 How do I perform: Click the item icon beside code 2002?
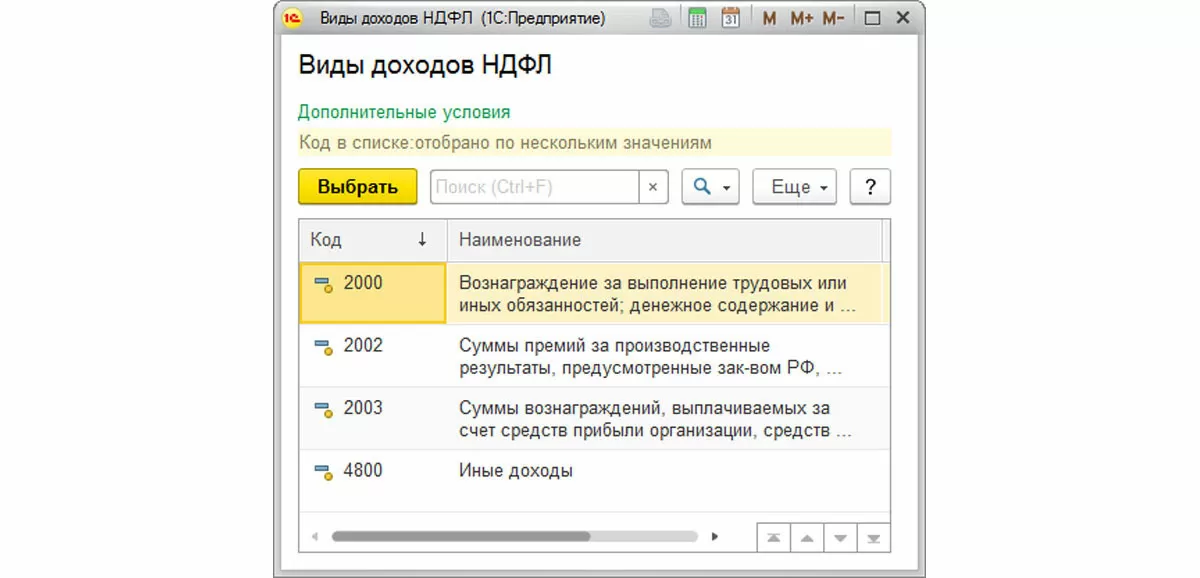(x=323, y=347)
